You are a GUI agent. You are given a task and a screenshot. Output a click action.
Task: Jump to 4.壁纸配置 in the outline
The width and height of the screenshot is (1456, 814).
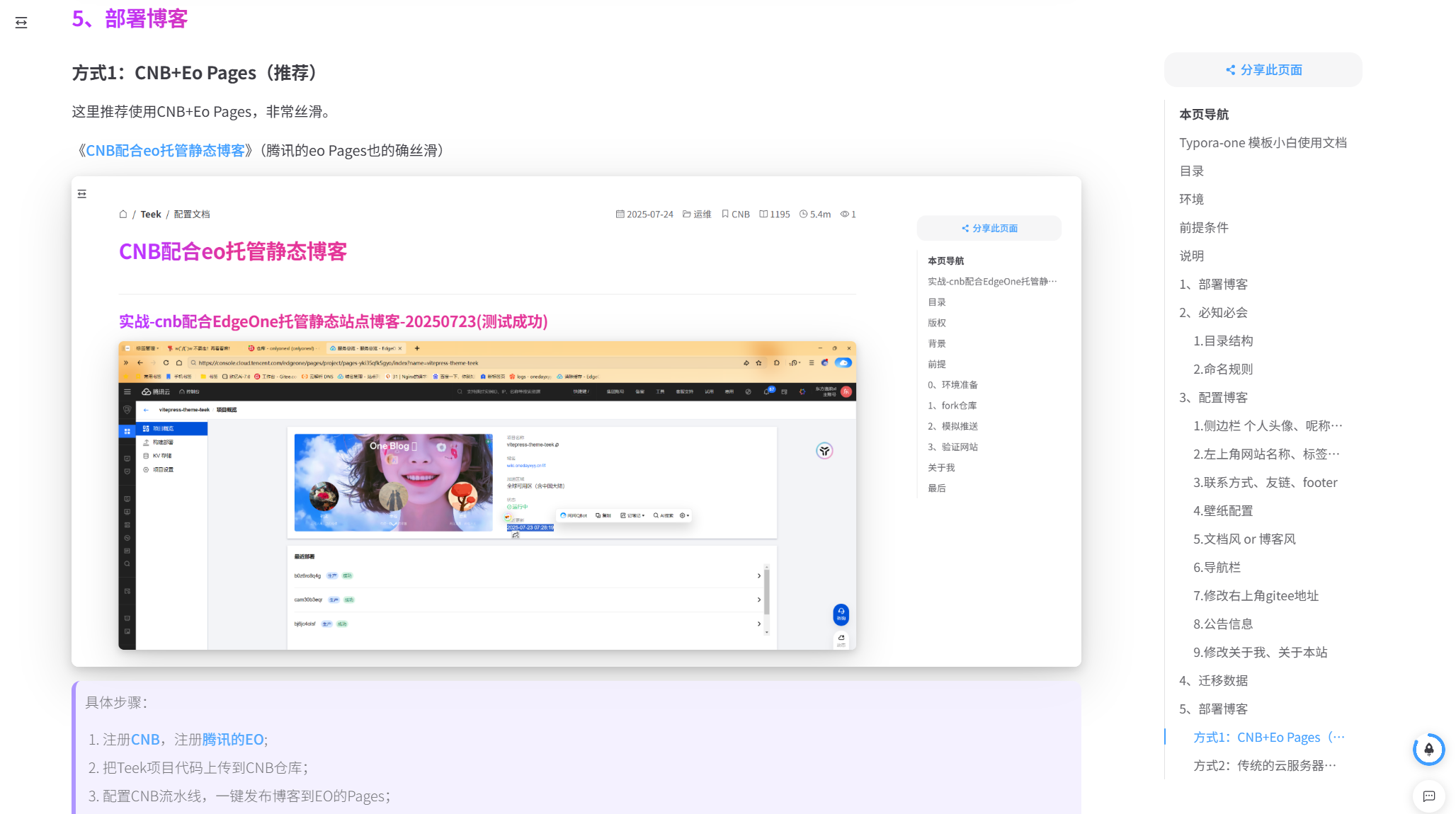click(1222, 511)
